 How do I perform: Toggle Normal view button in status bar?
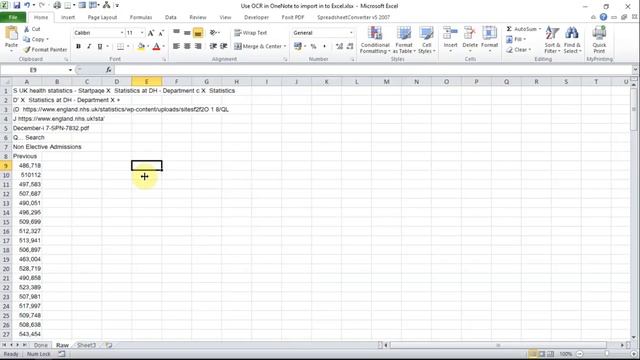click(x=533, y=354)
